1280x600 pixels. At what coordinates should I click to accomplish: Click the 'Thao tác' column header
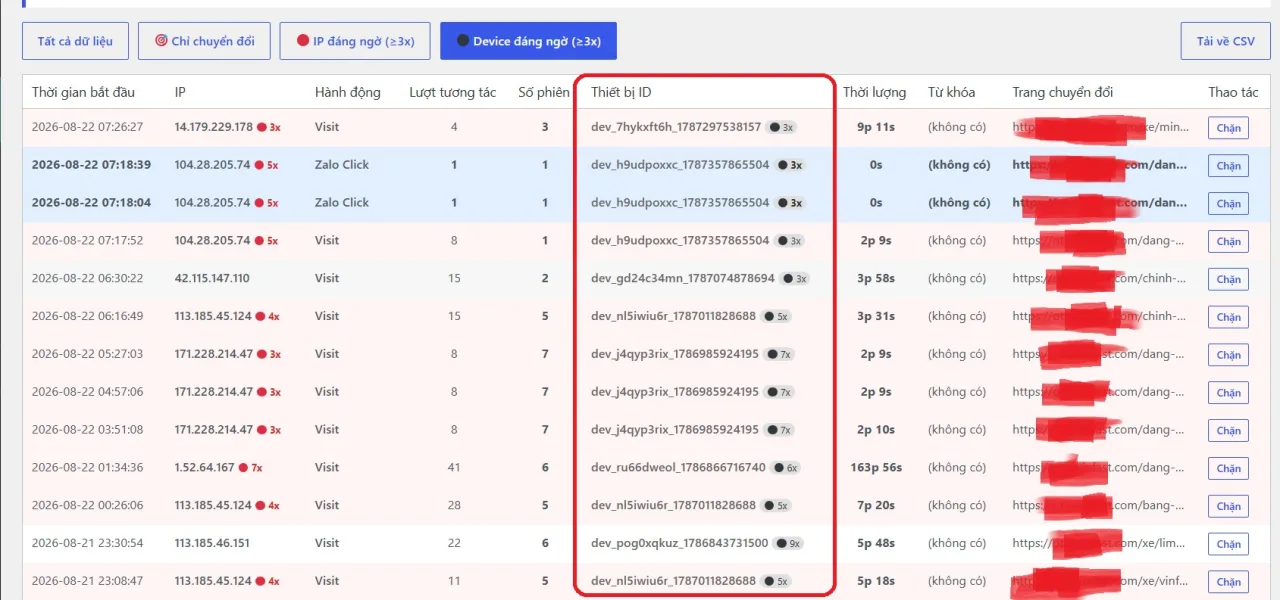(x=1233, y=92)
